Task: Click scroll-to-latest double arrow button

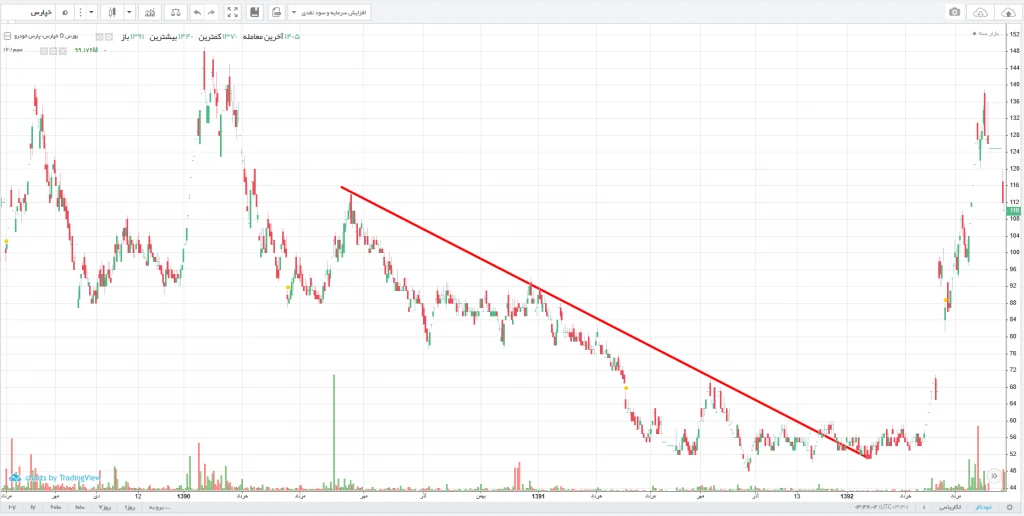Action: [x=994, y=476]
